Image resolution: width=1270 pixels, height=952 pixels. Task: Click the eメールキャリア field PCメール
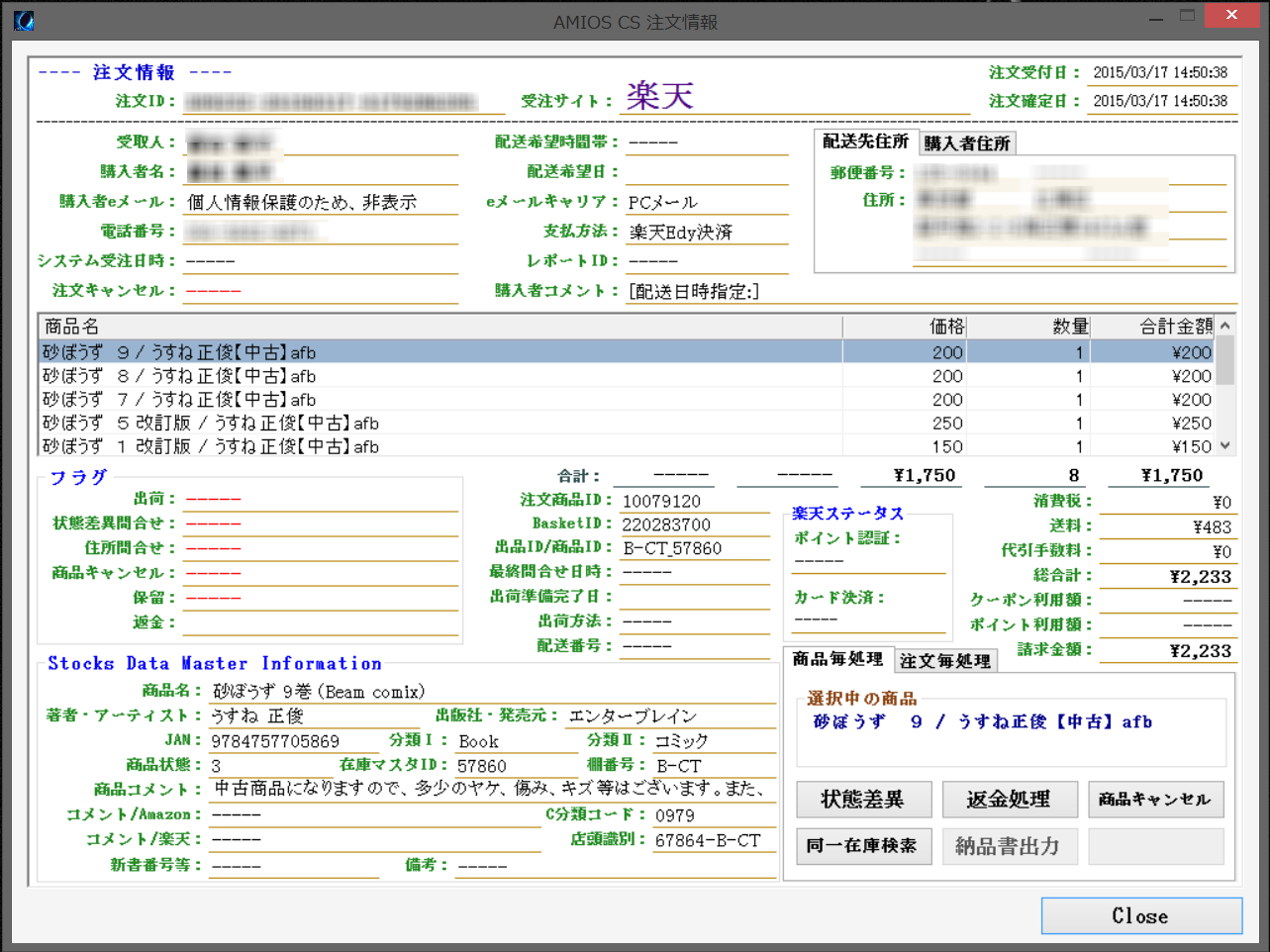tap(707, 203)
